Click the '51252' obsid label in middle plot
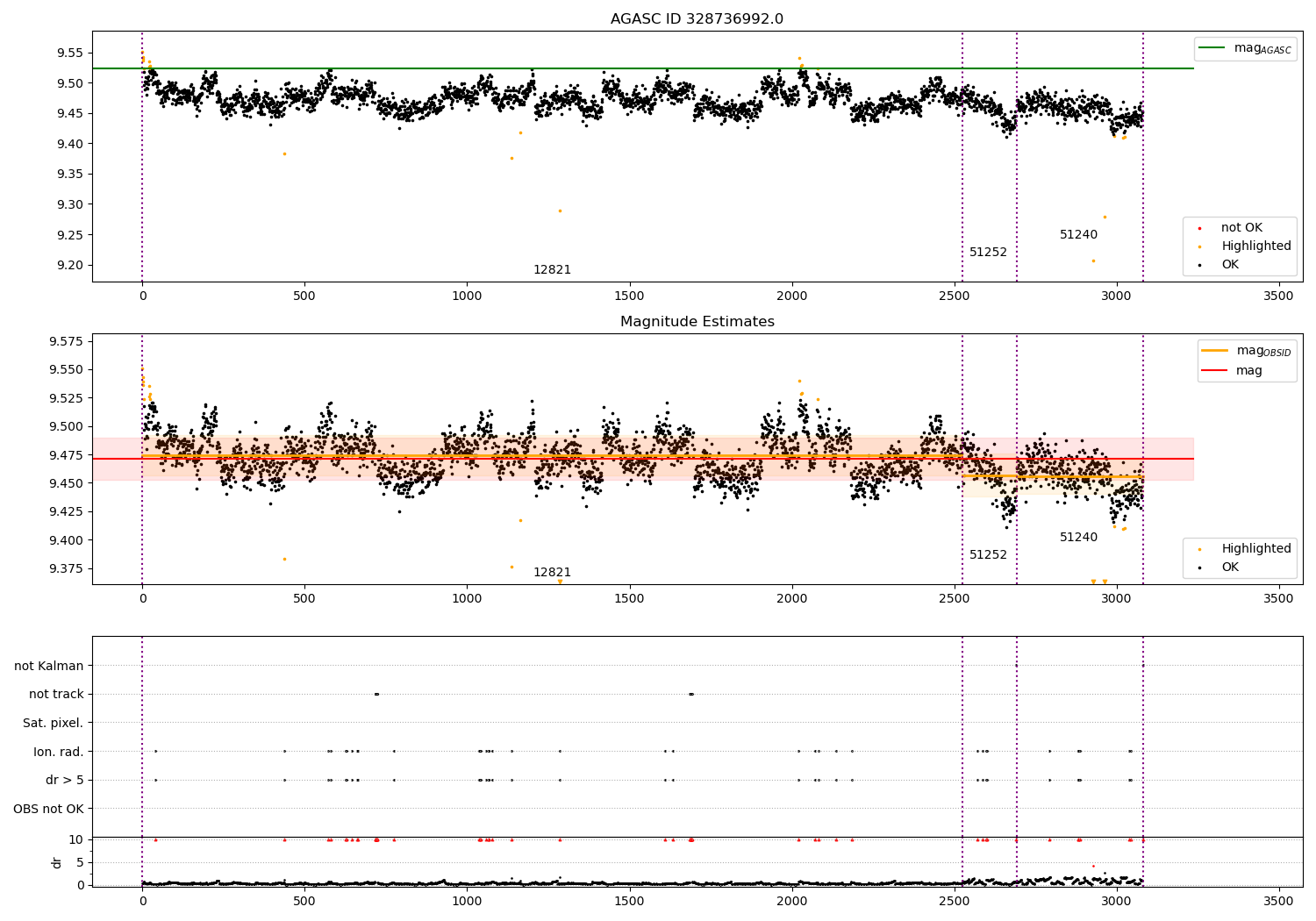Screen dimensions: 1316x921 988,555
